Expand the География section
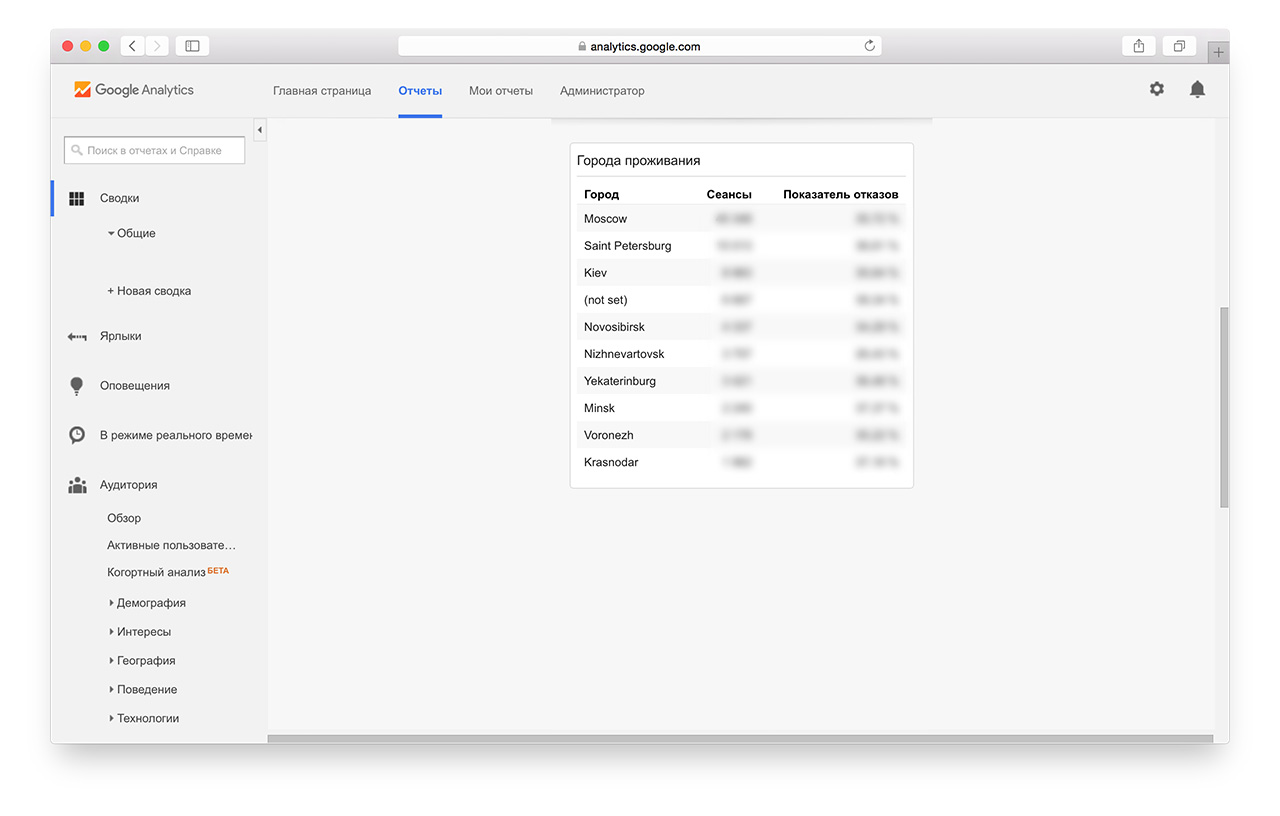This screenshot has width=1280, height=816. (145, 661)
